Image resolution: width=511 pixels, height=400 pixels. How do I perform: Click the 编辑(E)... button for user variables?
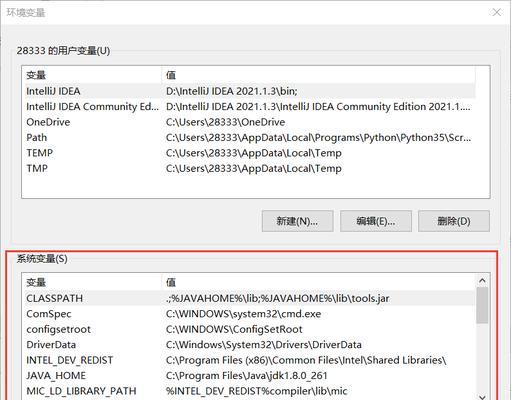376,221
